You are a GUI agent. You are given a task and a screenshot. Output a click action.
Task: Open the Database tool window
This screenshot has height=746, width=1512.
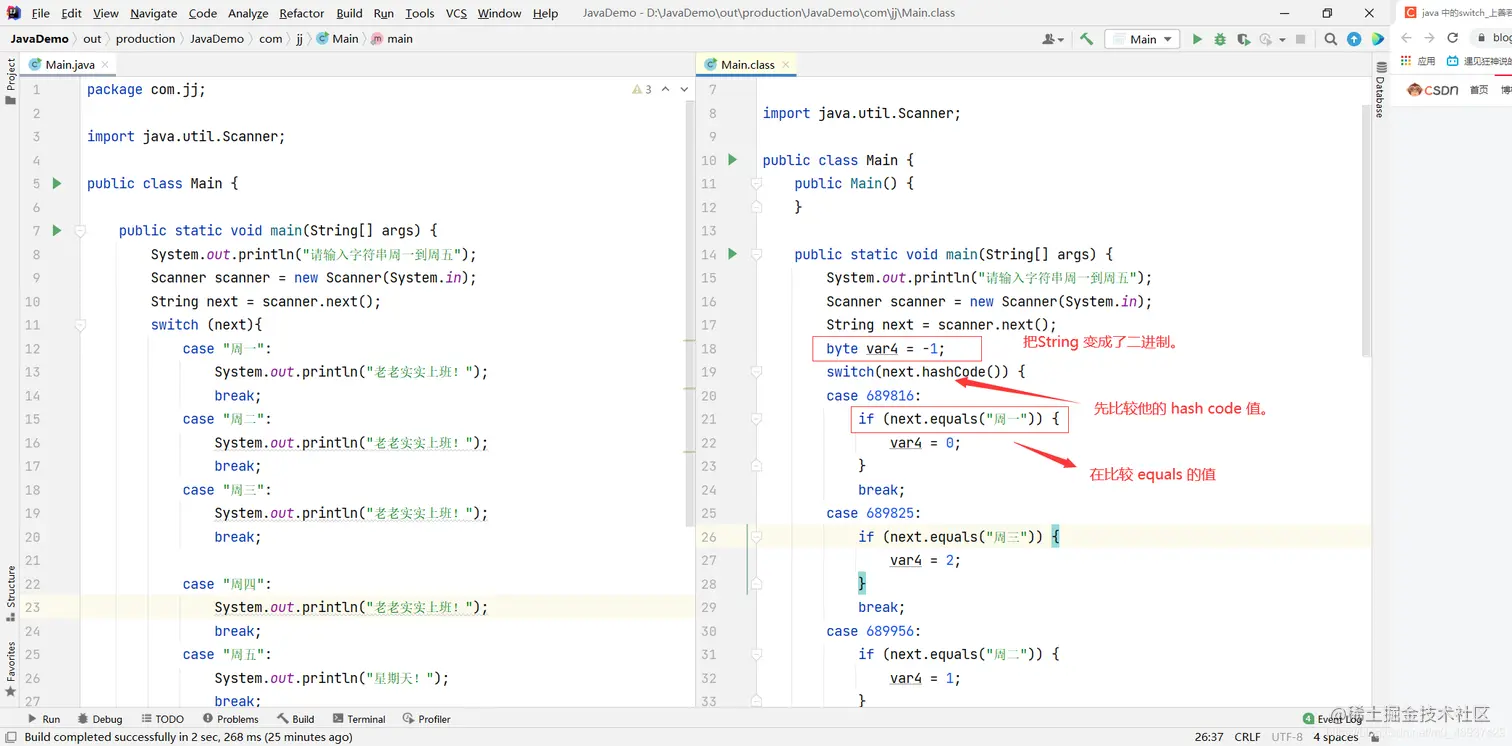click(x=1380, y=90)
